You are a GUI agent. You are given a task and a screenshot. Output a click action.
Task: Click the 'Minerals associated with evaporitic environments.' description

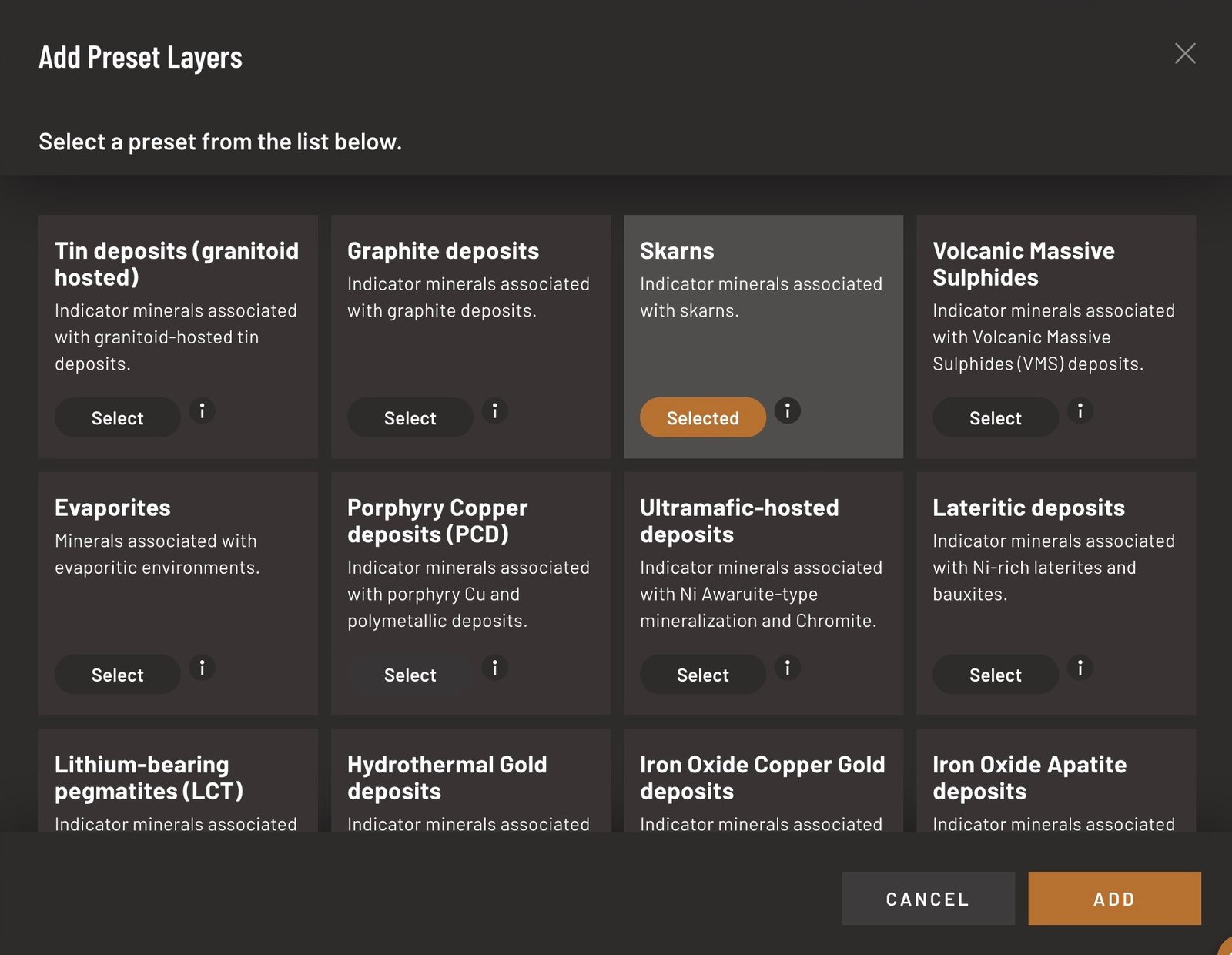point(157,554)
